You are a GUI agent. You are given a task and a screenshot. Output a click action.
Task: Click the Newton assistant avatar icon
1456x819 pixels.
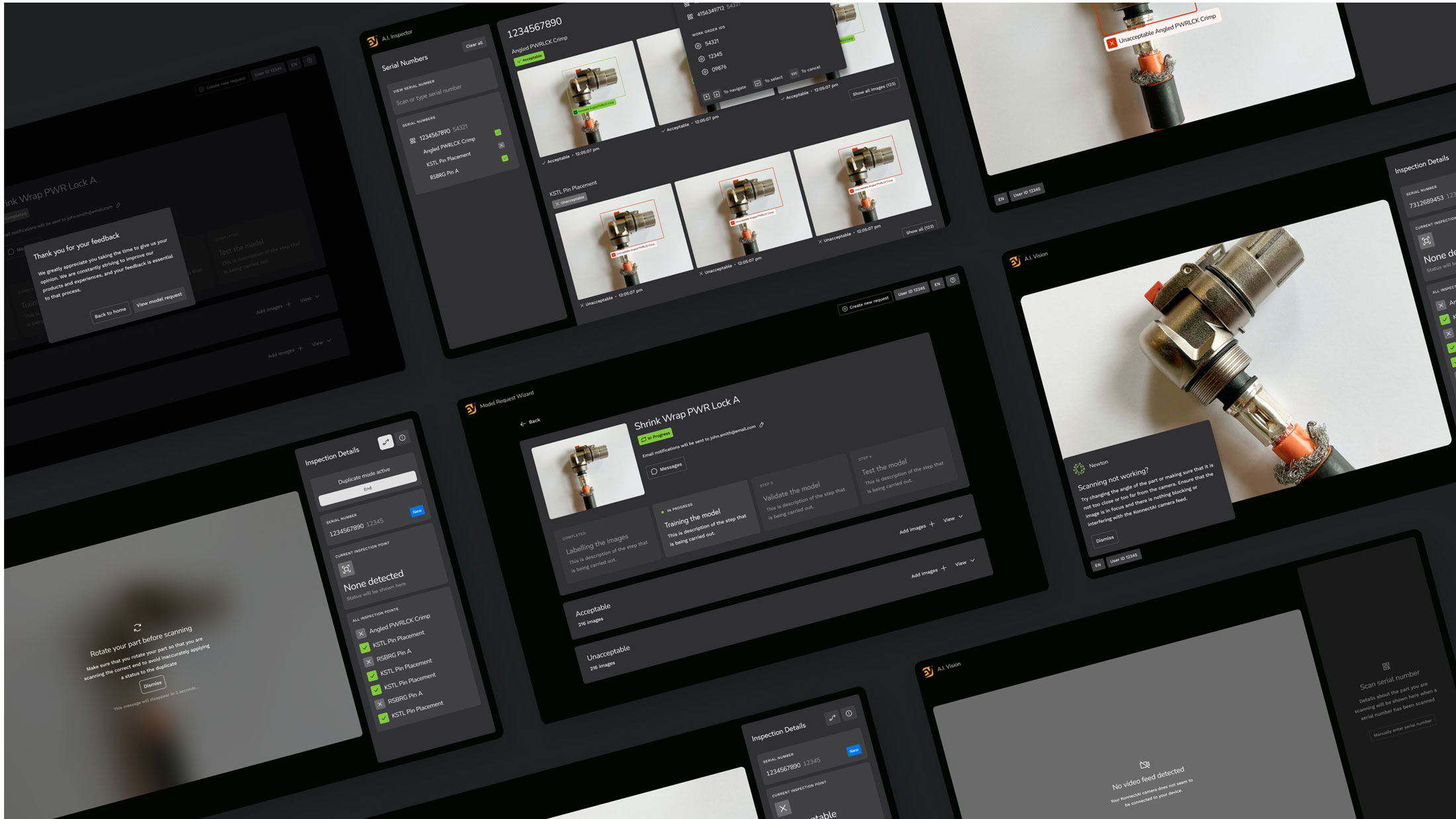click(1079, 468)
